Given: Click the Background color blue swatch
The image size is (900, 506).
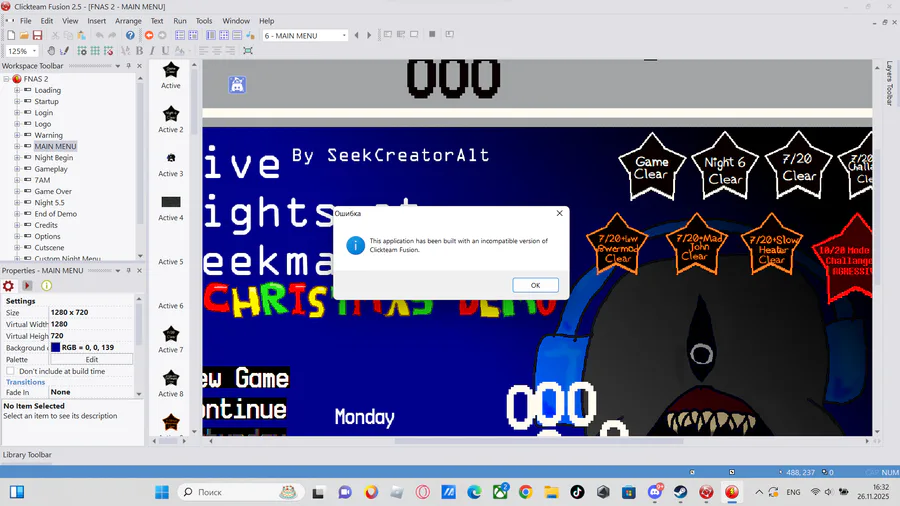Looking at the screenshot, I should [x=55, y=348].
